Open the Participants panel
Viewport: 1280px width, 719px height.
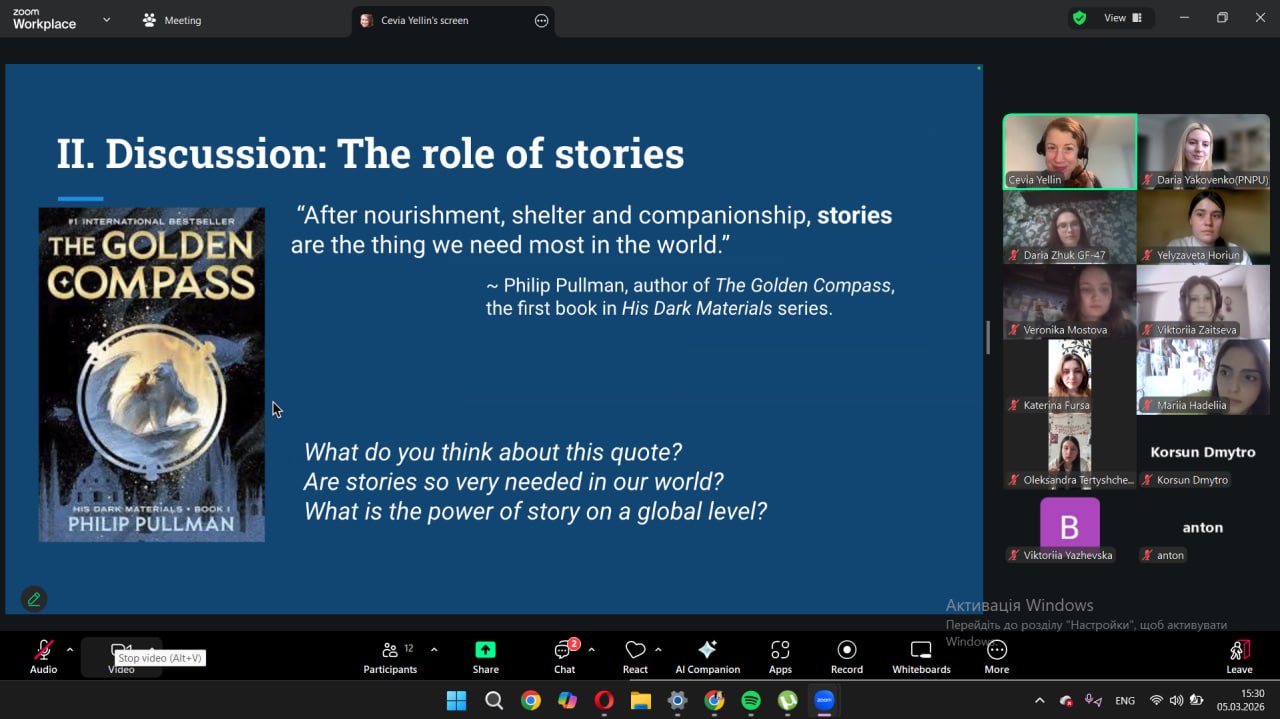(x=390, y=656)
